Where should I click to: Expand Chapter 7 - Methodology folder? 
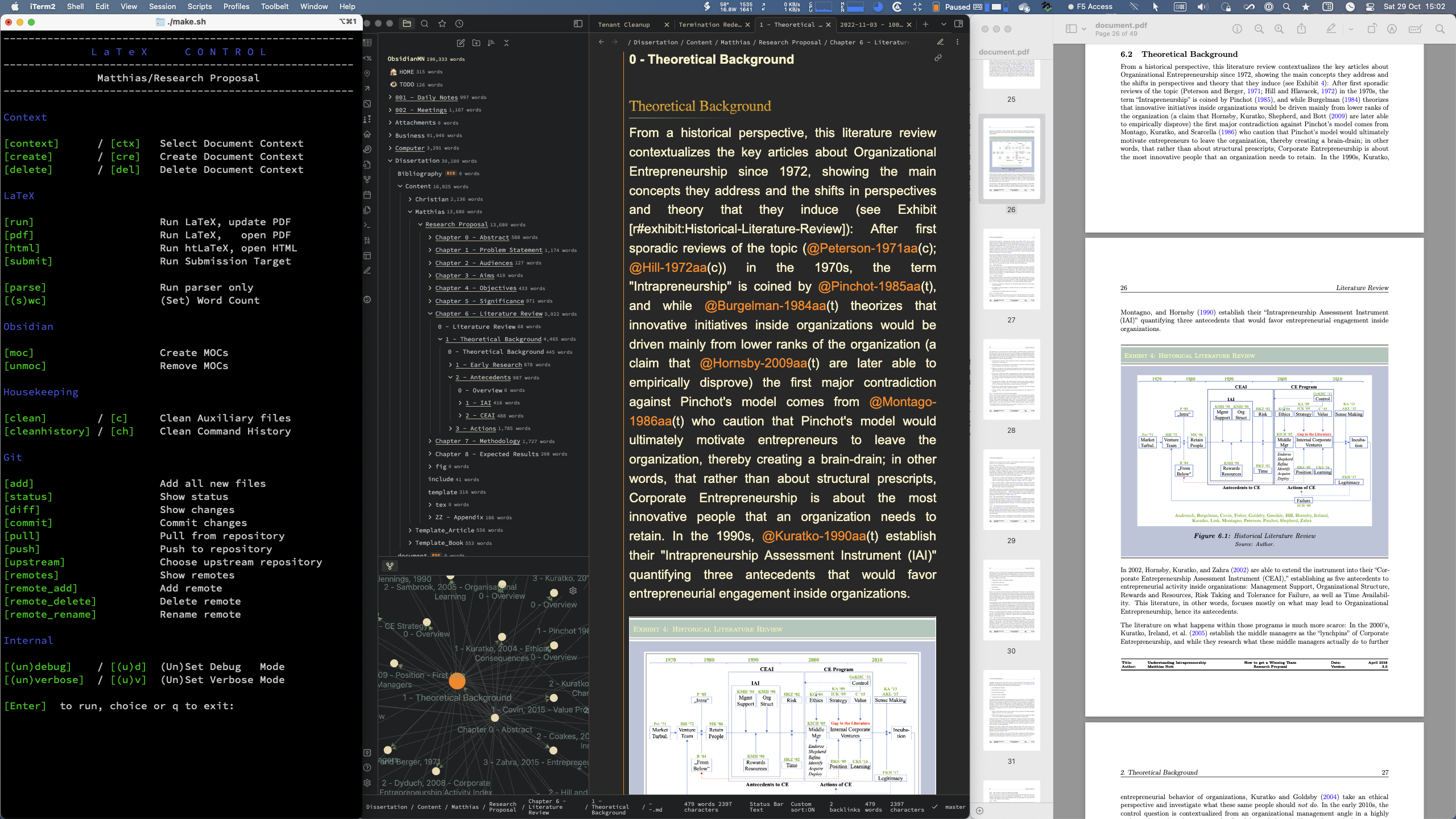[x=431, y=441]
